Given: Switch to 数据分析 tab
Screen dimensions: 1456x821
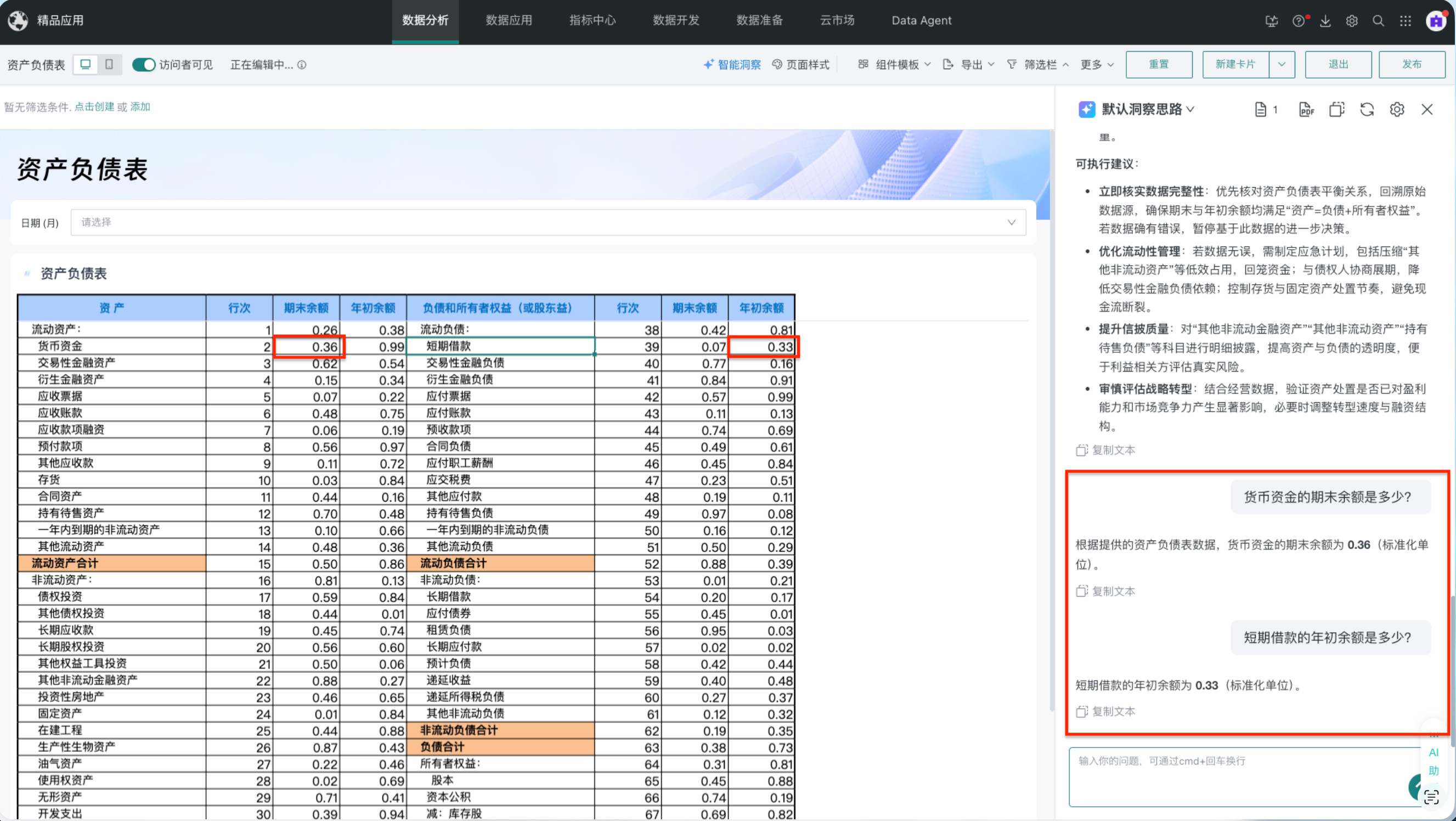Looking at the screenshot, I should (x=425, y=21).
